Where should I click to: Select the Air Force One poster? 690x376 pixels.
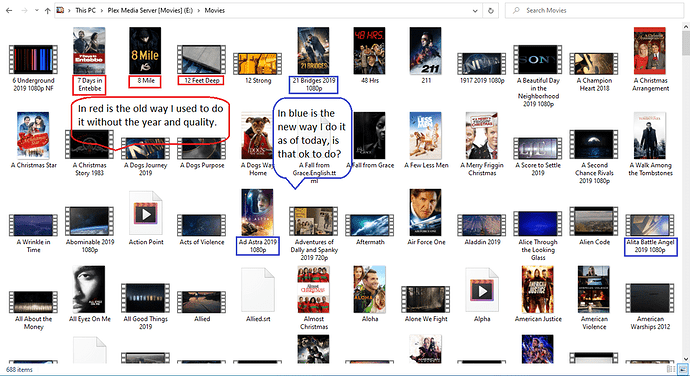pos(426,212)
